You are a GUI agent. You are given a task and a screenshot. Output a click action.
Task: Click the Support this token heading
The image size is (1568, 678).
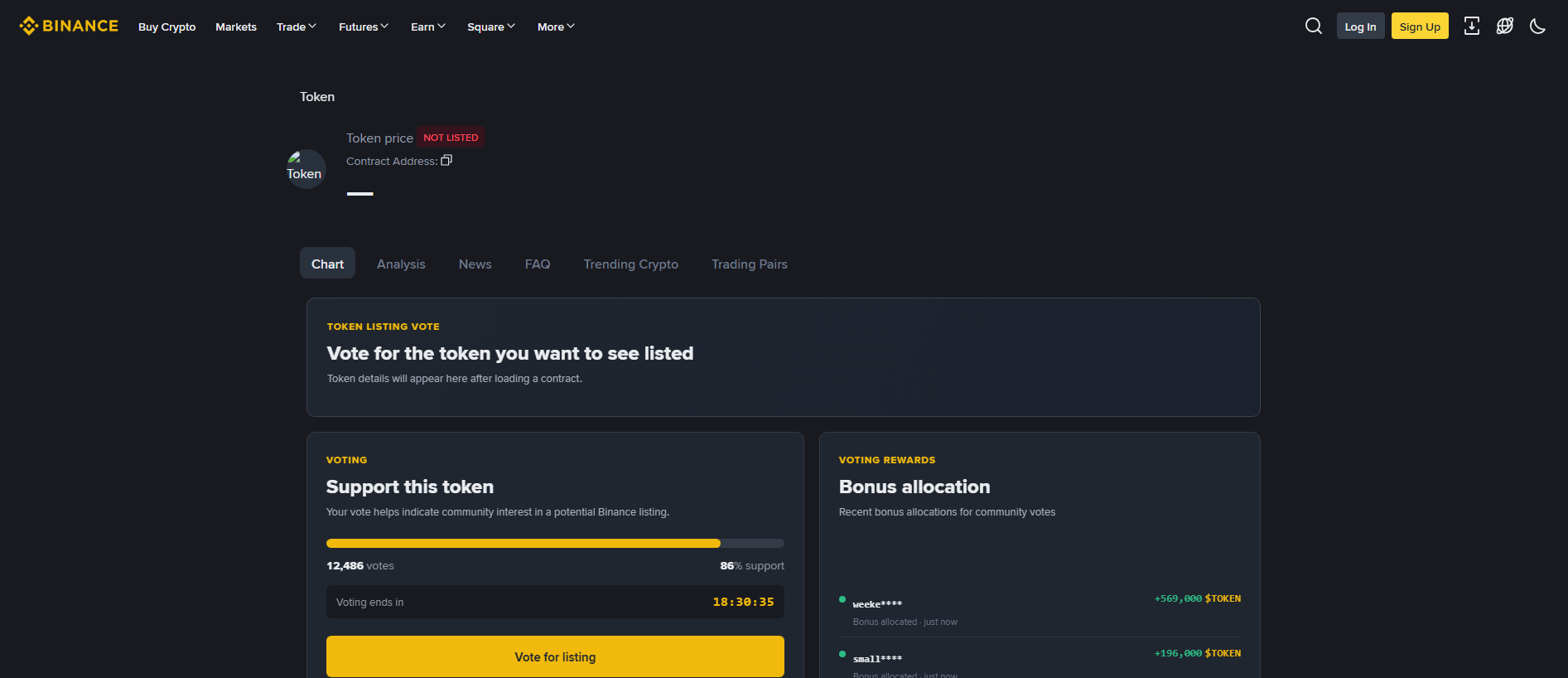click(410, 487)
